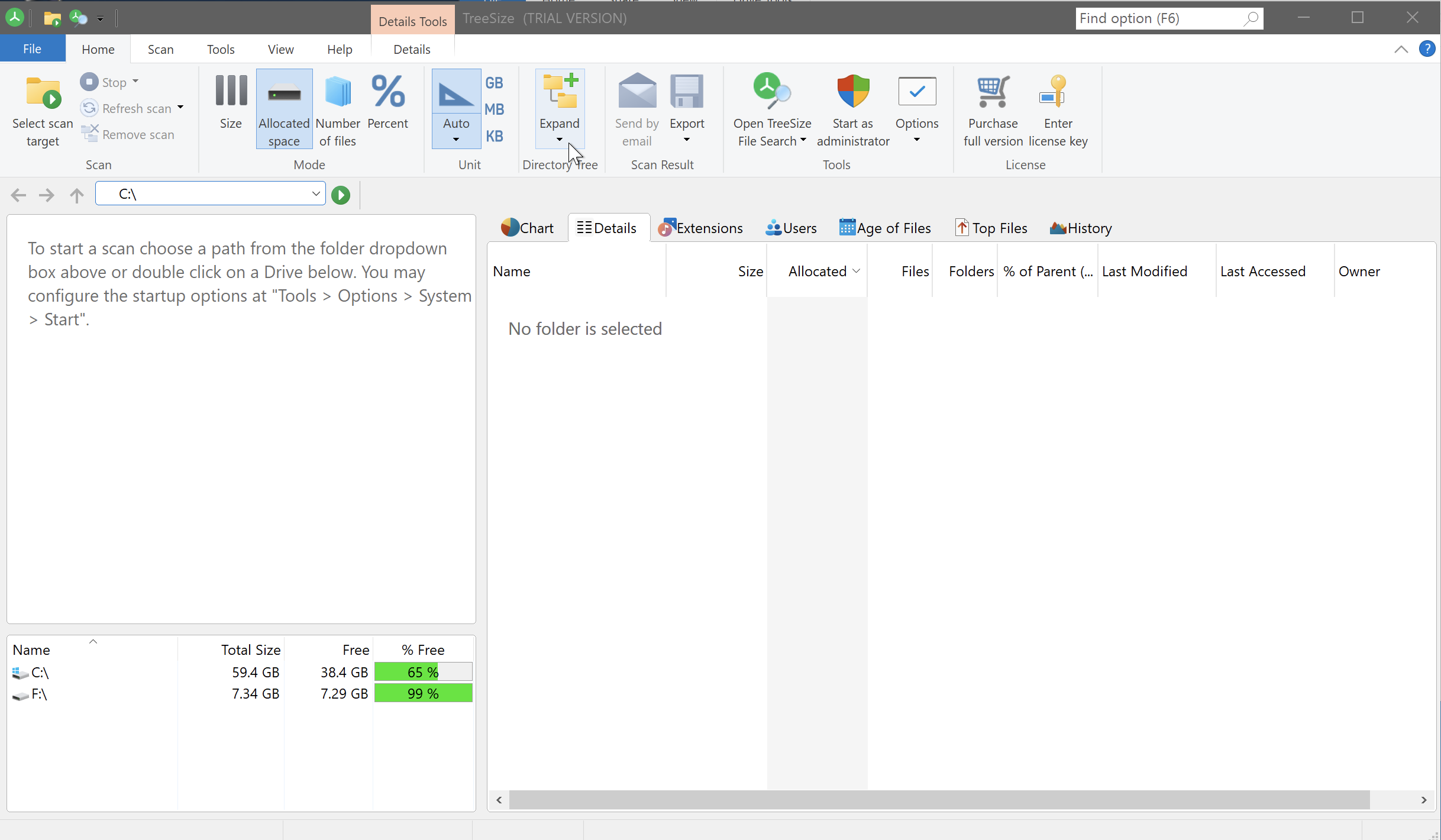Screen dimensions: 1441x840
Task: Start scan with the green play button
Action: pyautogui.click(x=341, y=195)
